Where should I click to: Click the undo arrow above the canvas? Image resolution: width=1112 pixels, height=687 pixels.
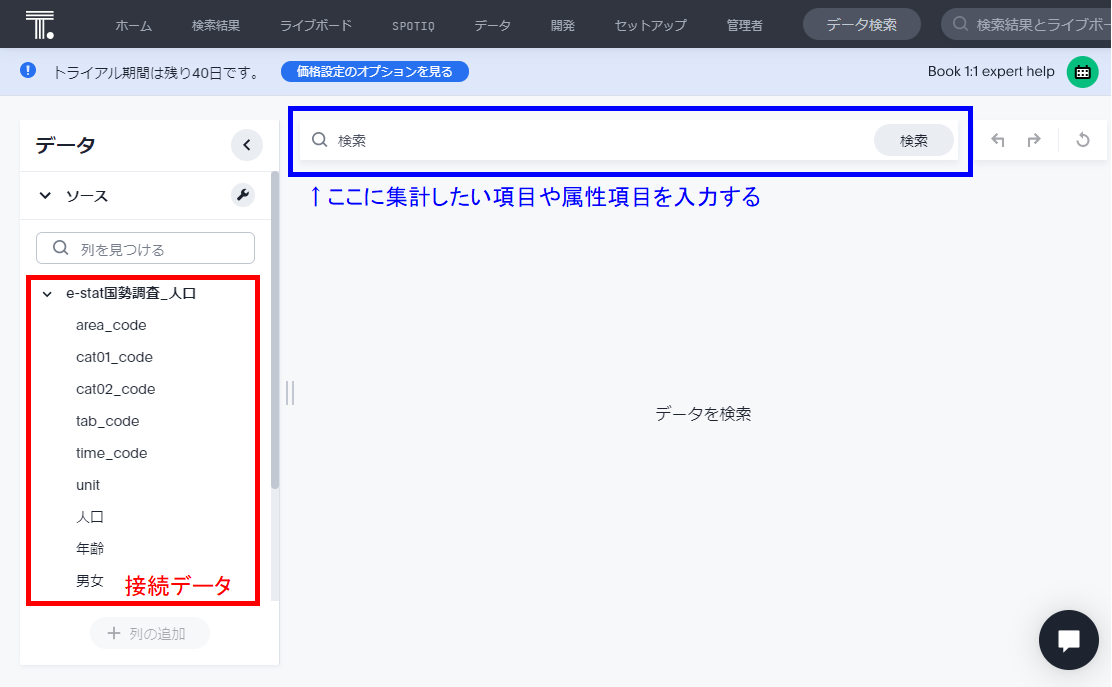coord(997,140)
